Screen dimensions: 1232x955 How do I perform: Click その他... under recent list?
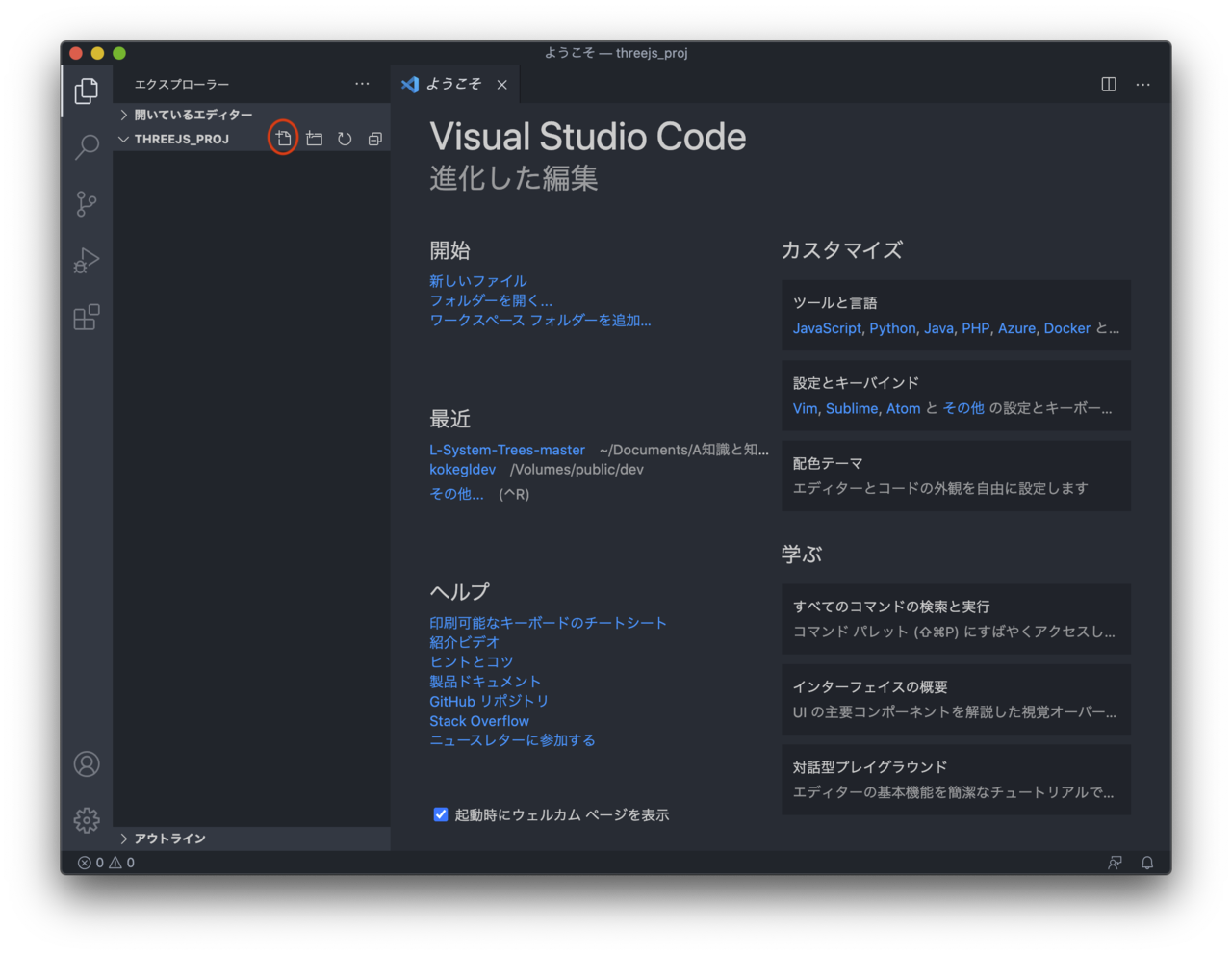[x=456, y=494]
